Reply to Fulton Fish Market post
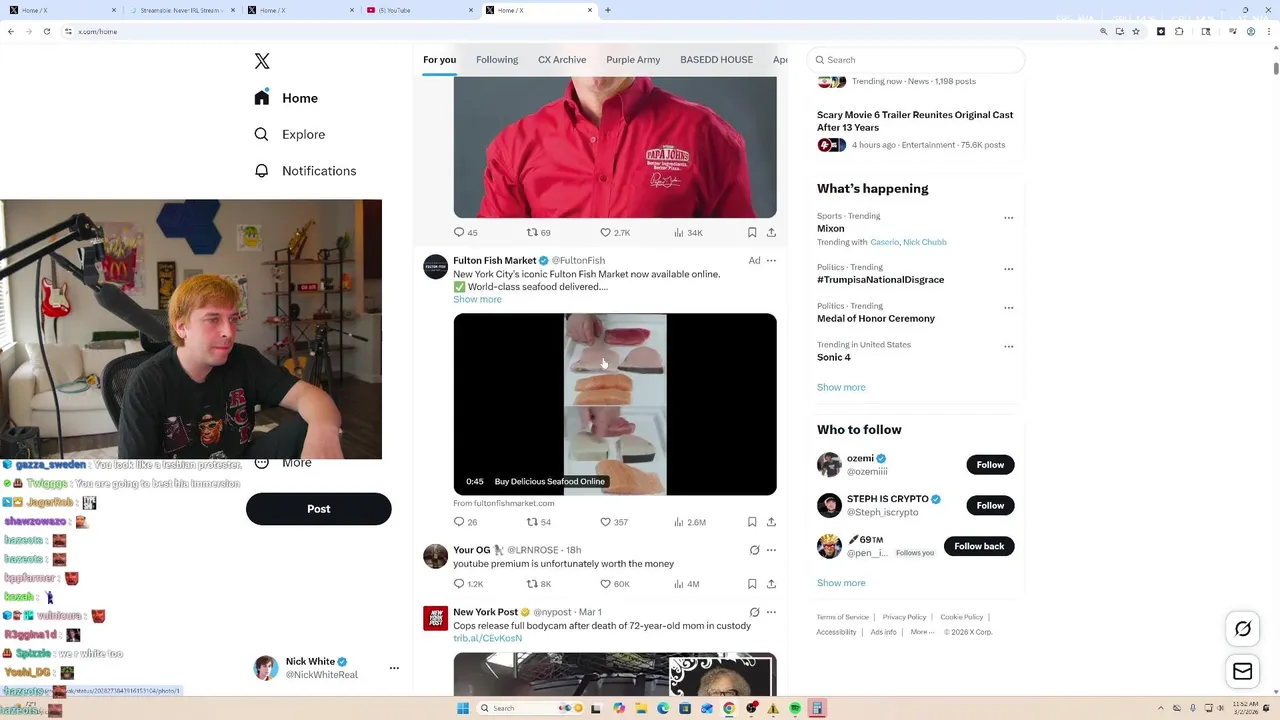1280x720 pixels. pyautogui.click(x=466, y=522)
